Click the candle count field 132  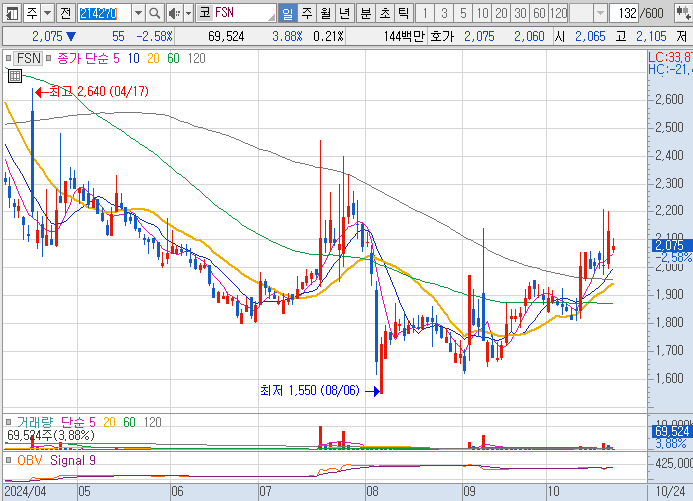point(624,13)
